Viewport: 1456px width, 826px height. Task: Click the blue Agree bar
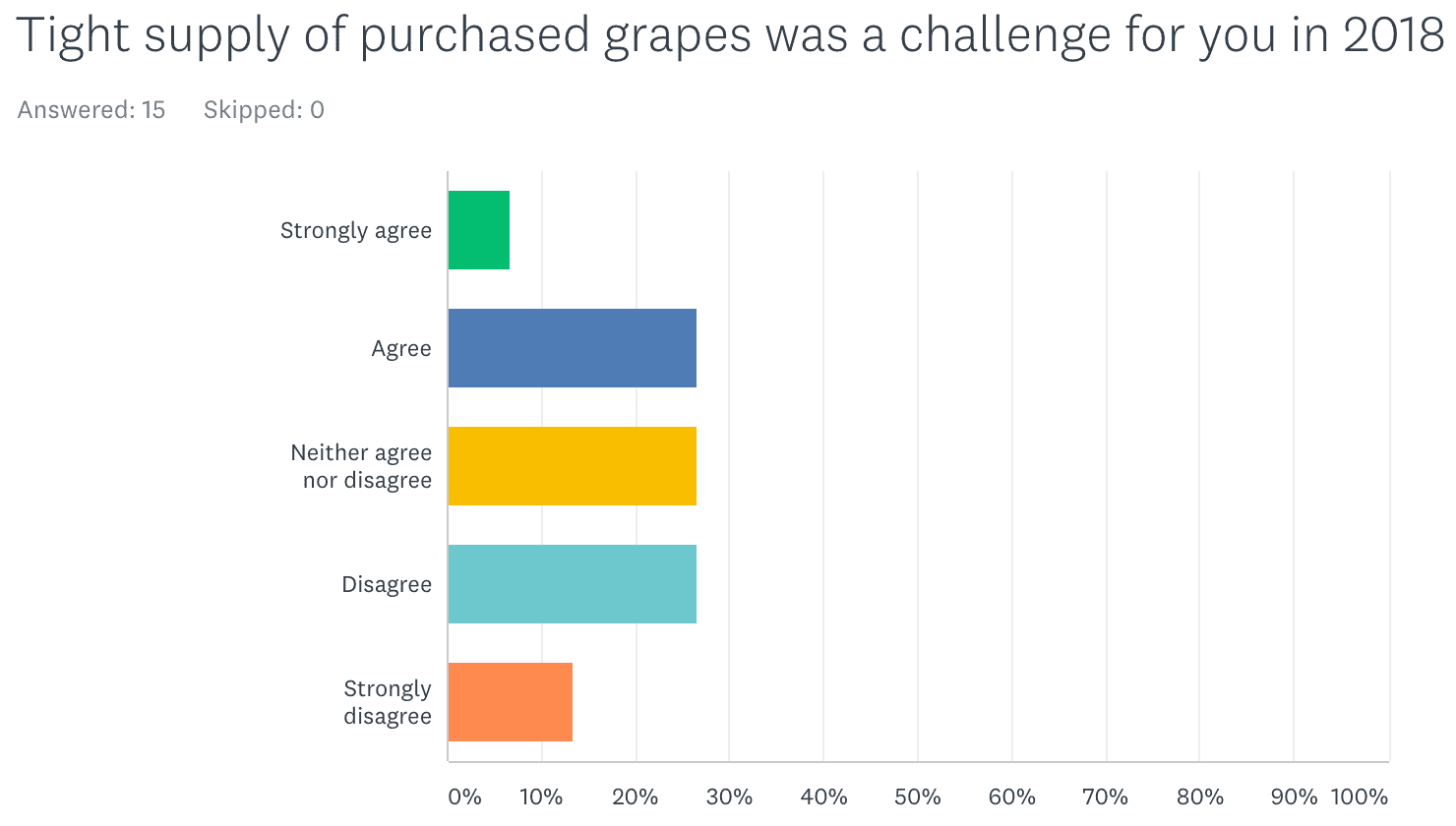point(573,348)
